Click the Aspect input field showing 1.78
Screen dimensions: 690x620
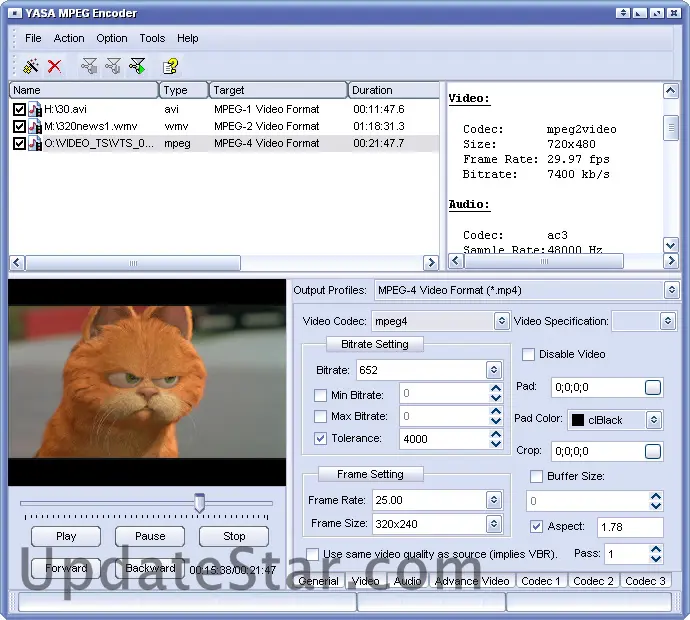[630, 527]
